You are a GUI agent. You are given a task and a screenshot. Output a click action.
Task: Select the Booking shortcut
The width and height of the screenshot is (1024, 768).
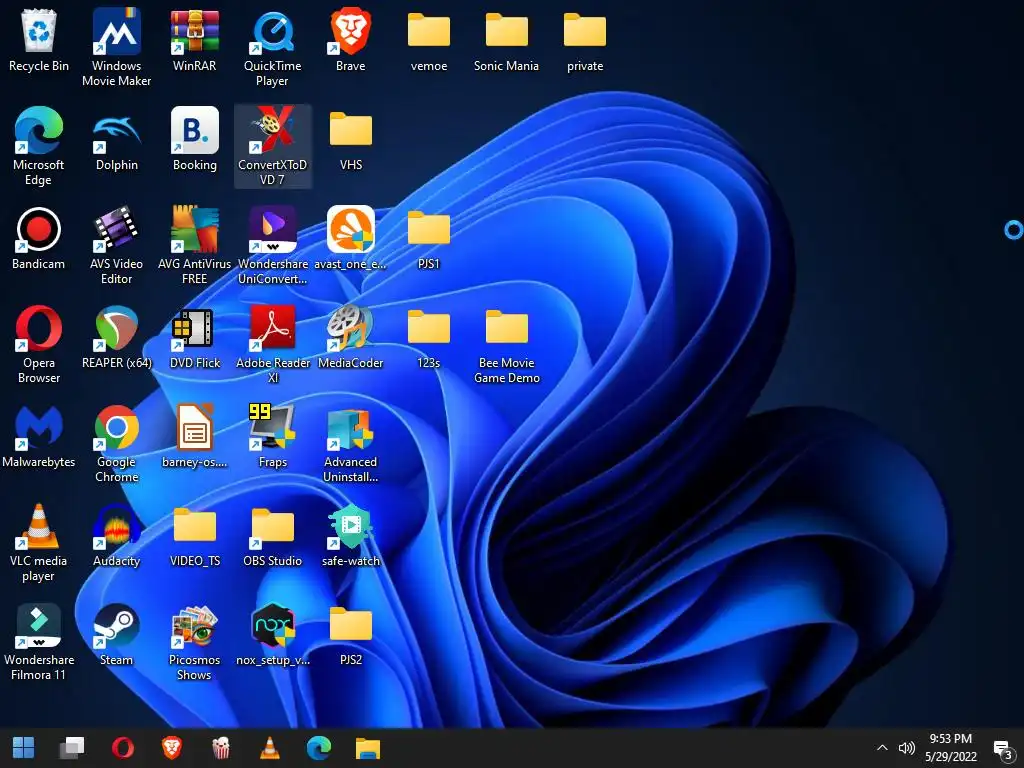click(195, 140)
